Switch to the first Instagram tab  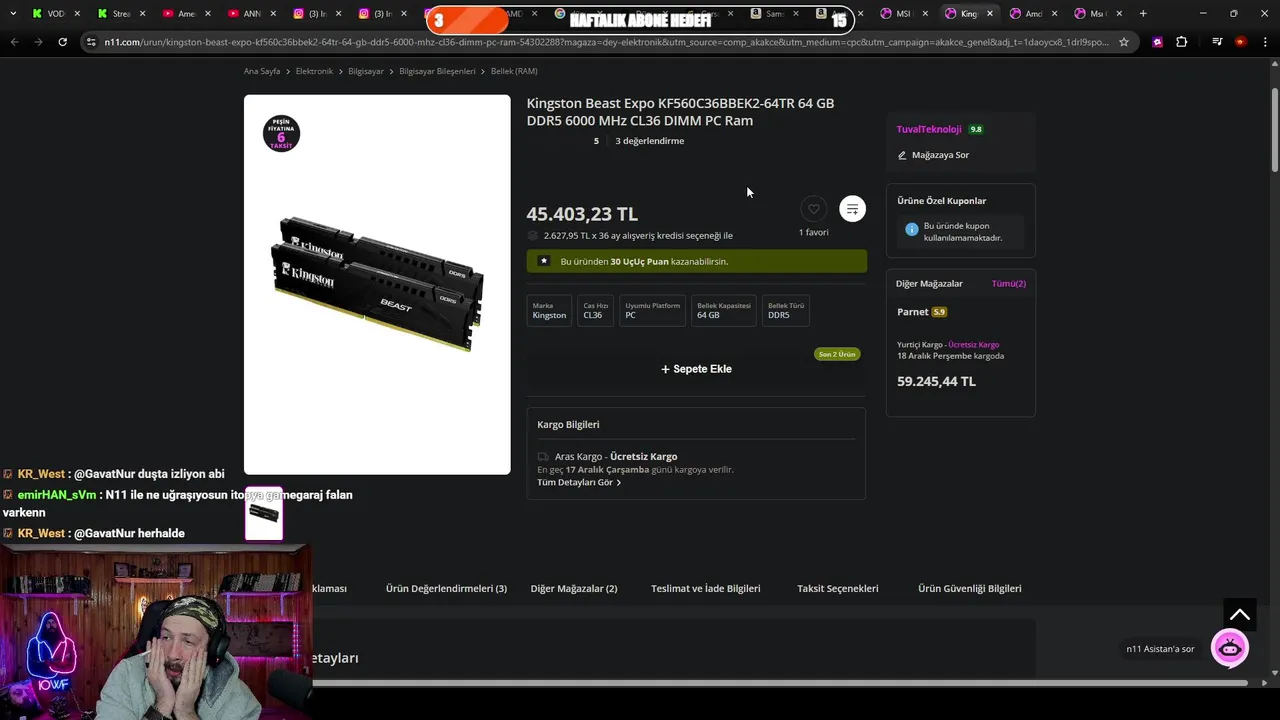pyautogui.click(x=316, y=14)
